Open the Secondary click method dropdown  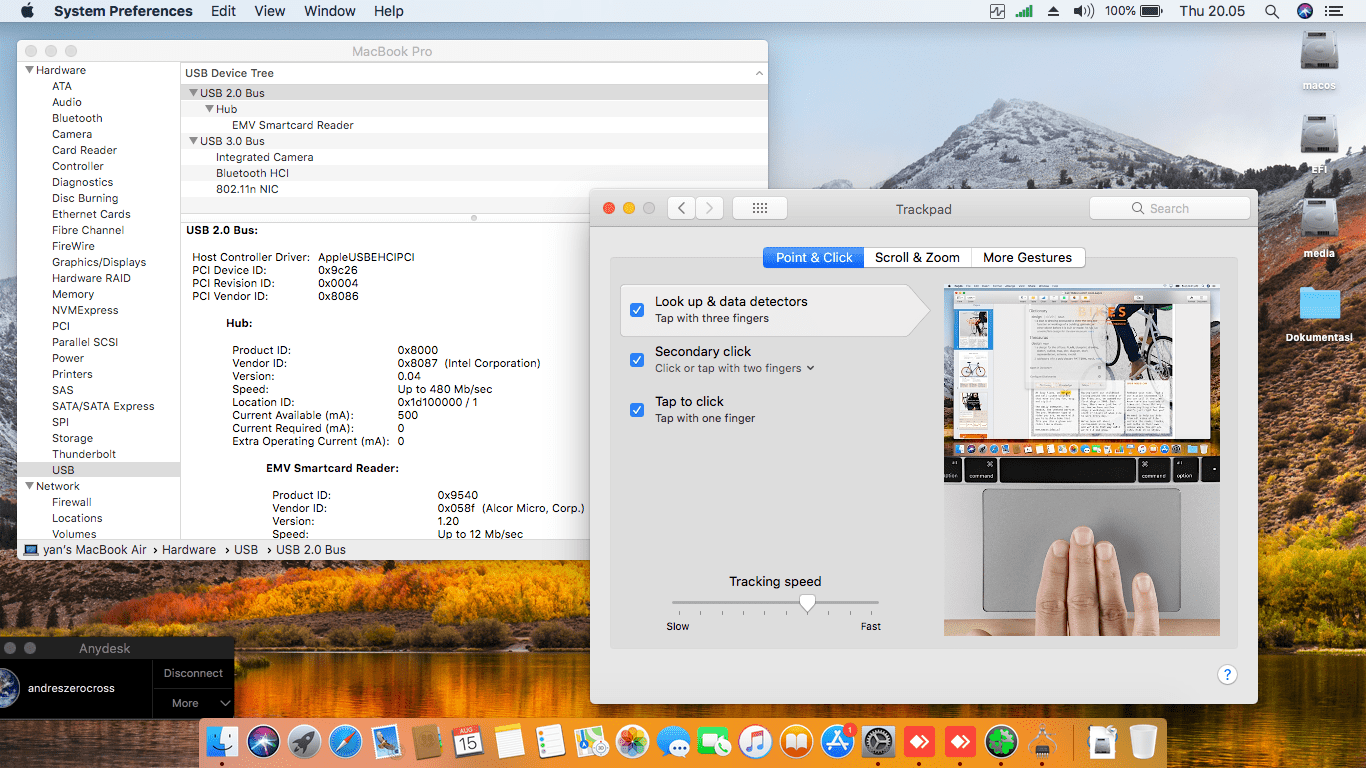(x=735, y=368)
